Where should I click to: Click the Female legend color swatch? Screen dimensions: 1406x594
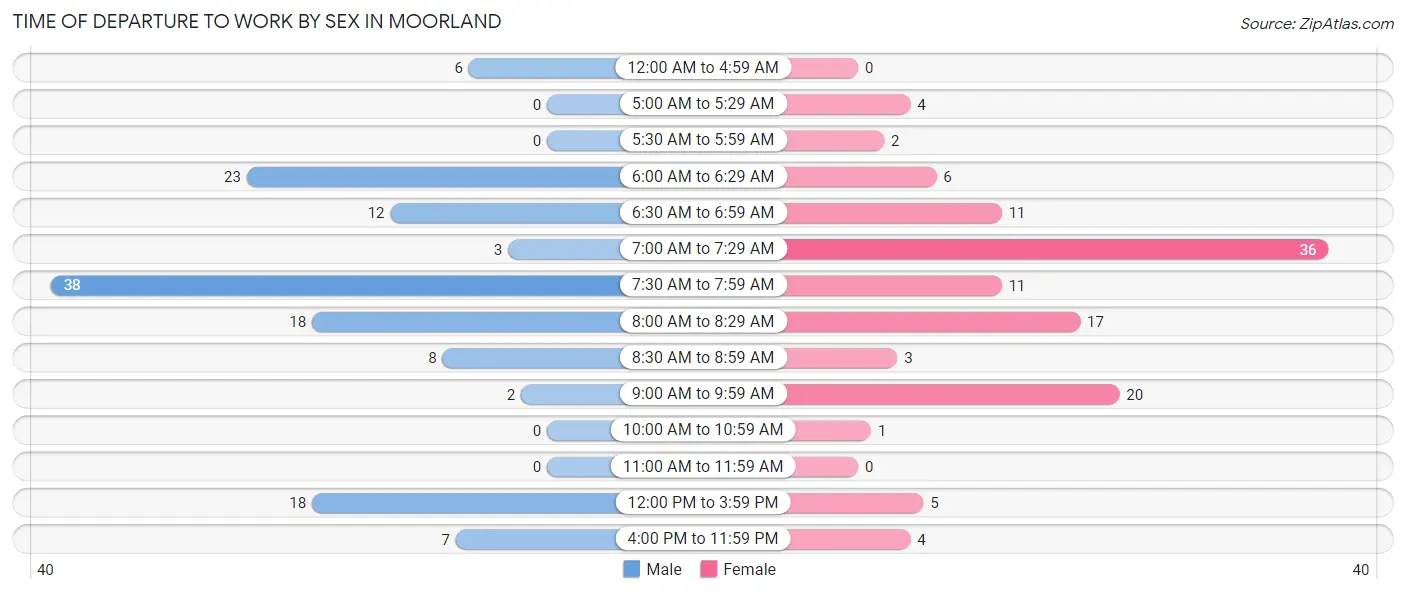[709, 569]
